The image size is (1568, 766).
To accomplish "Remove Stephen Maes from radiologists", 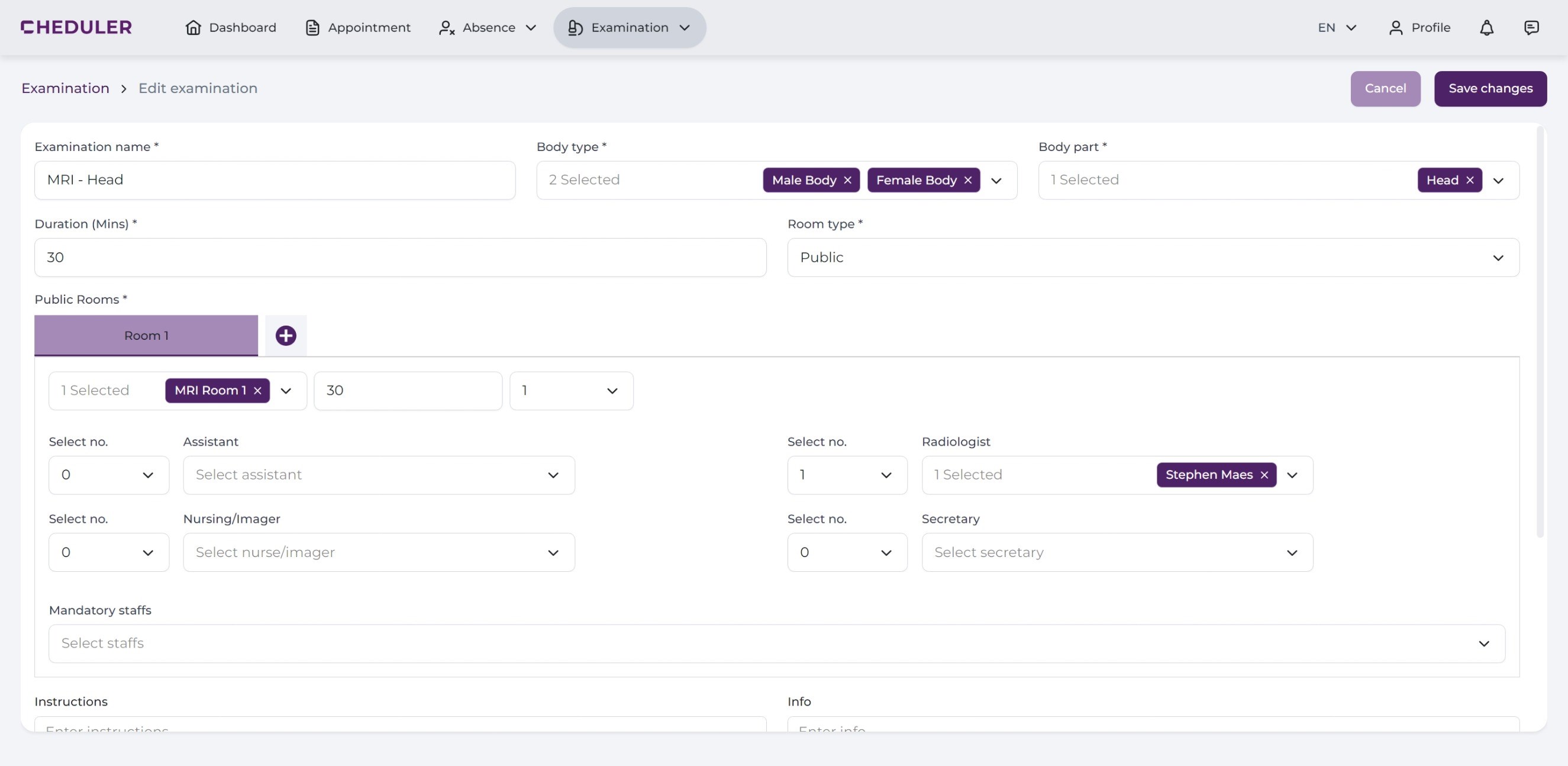I will click(x=1264, y=475).
